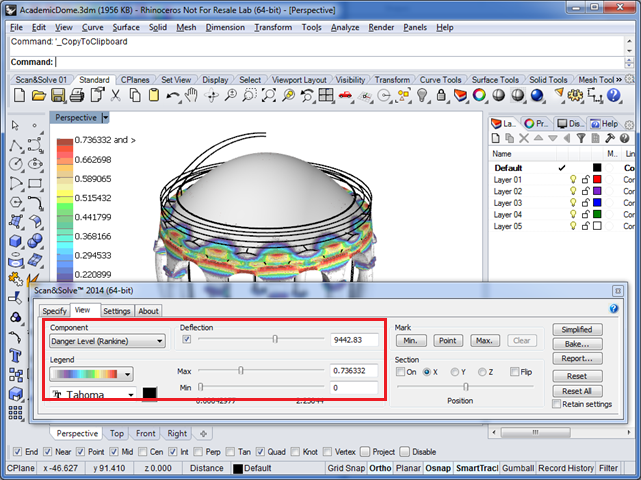Click the Bake... button
641x480 pixels.
point(577,344)
